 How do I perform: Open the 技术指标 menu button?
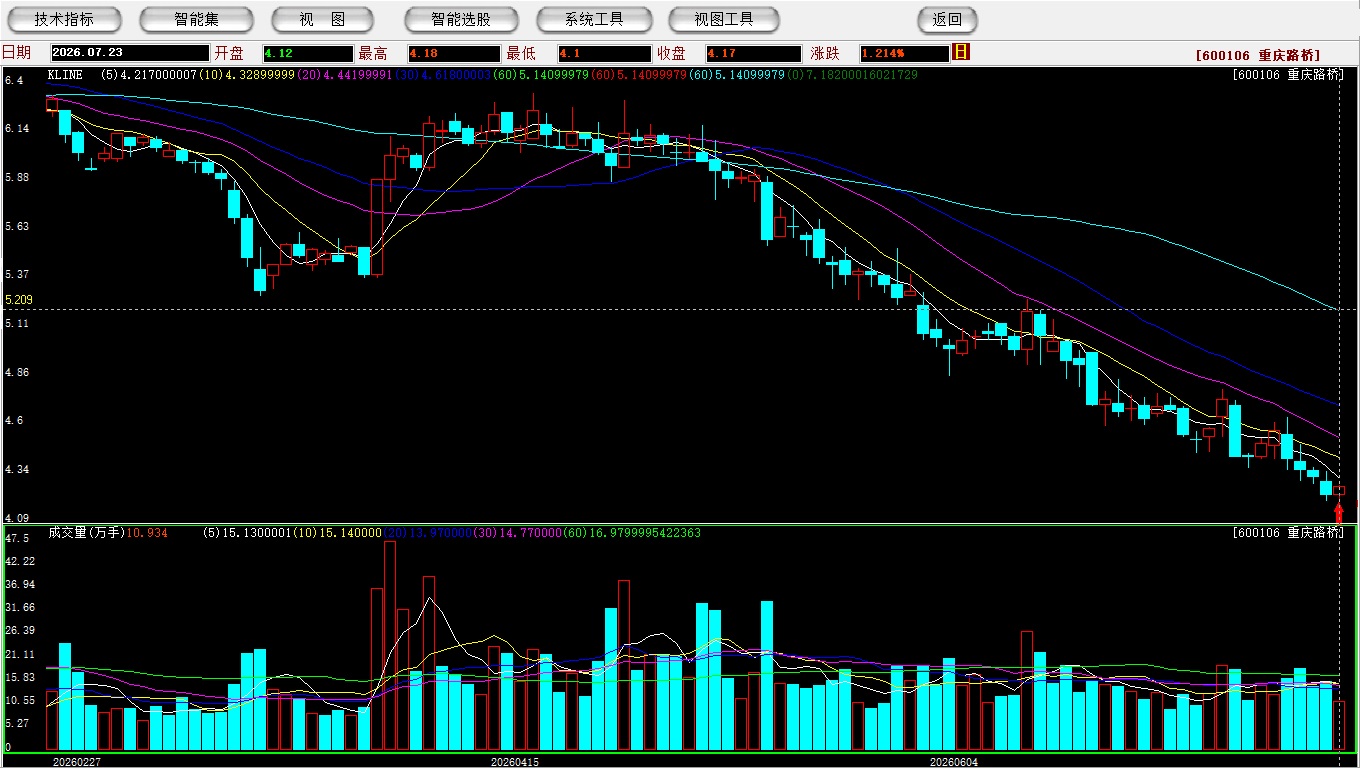tap(64, 19)
